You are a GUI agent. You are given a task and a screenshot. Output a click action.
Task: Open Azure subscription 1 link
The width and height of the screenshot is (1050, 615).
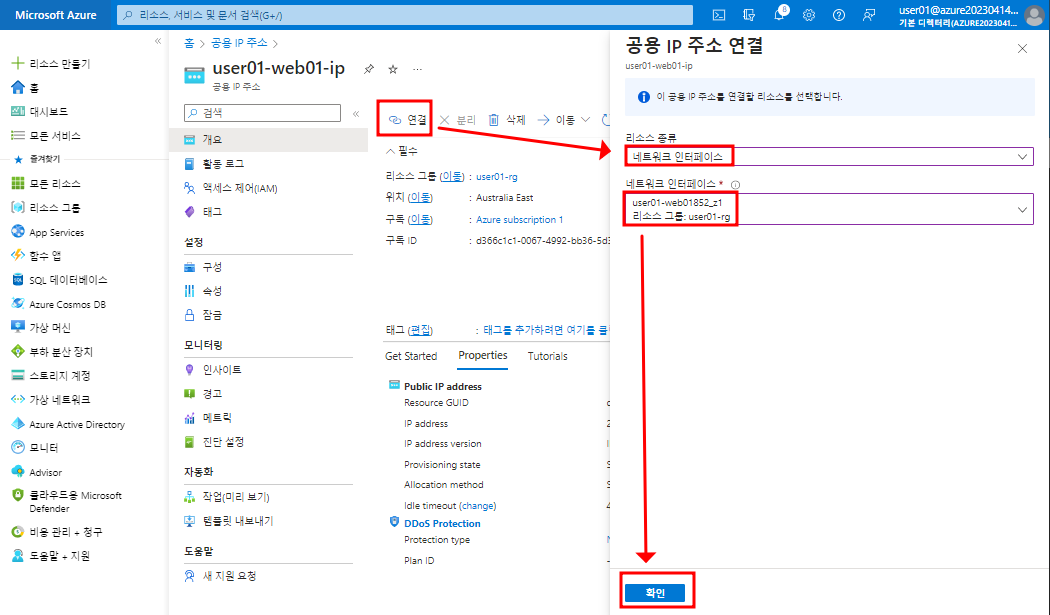tap(520, 219)
